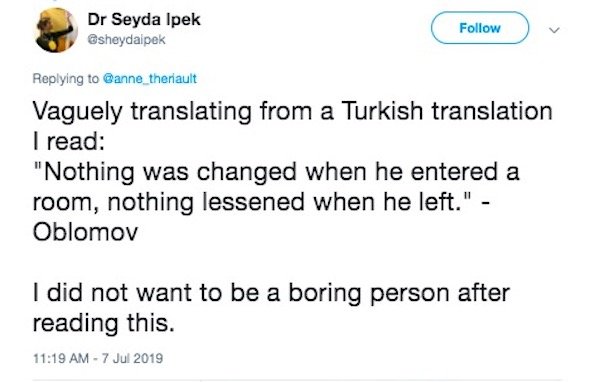Click the "I did not want" sentence
Screen dimensions: 600x382
point(271,294)
